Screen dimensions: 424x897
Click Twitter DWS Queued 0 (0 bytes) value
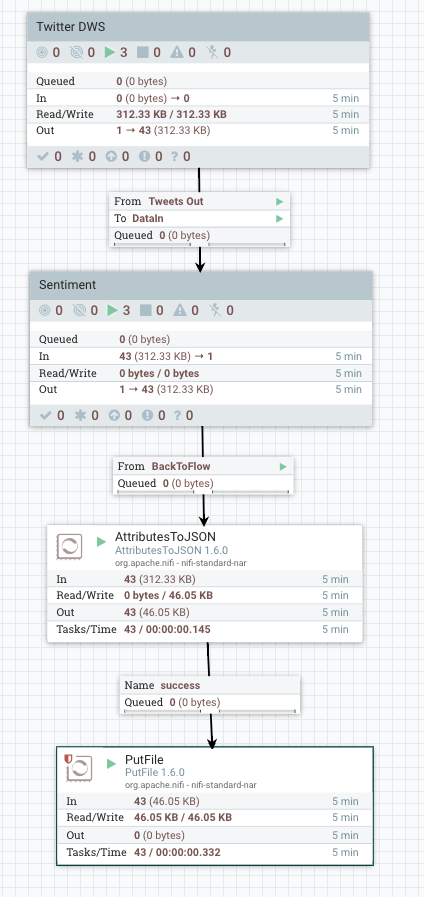pos(141,81)
